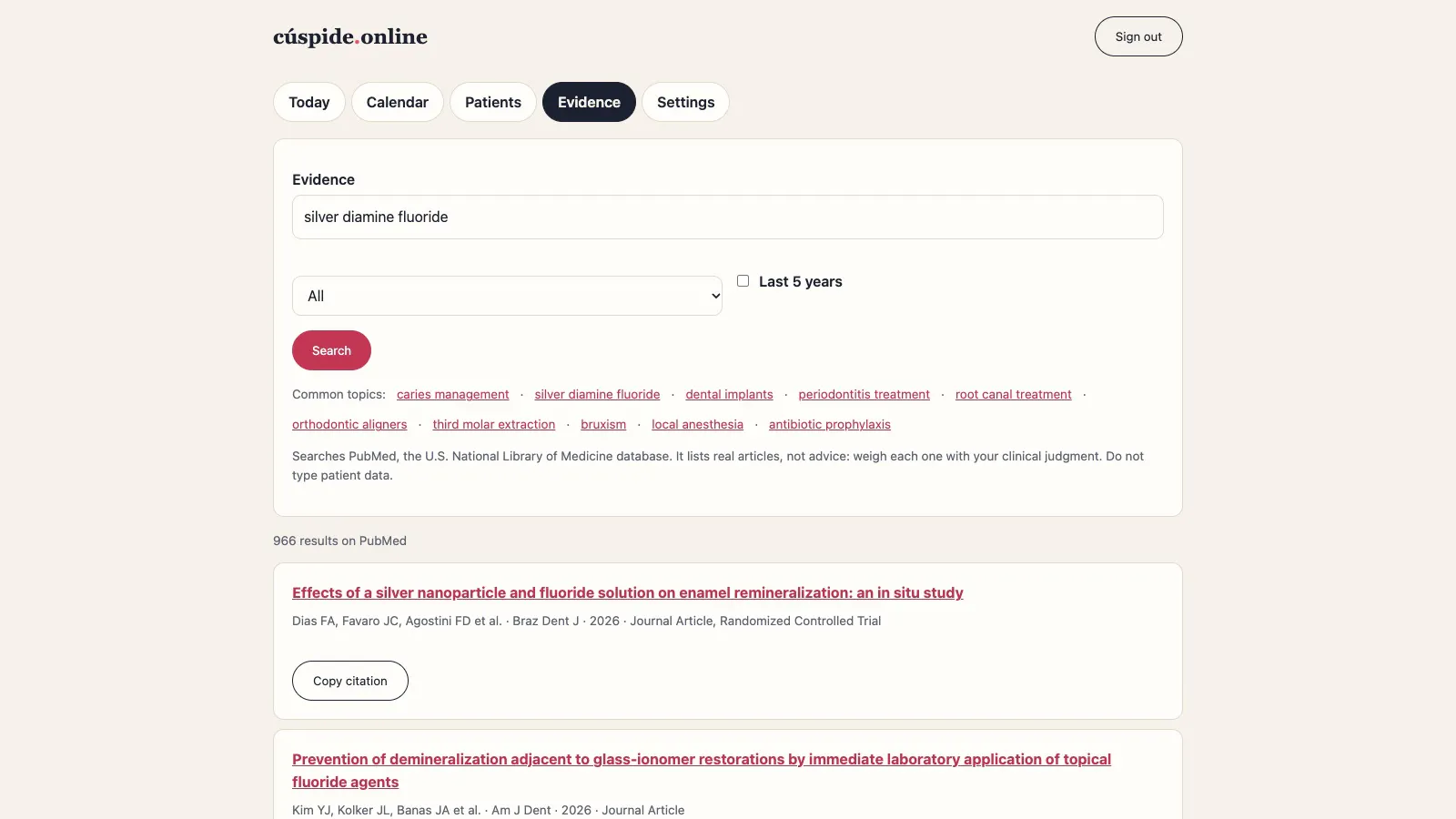The width and height of the screenshot is (1456, 819).
Task: Pick the dental implants topic
Action: (729, 394)
